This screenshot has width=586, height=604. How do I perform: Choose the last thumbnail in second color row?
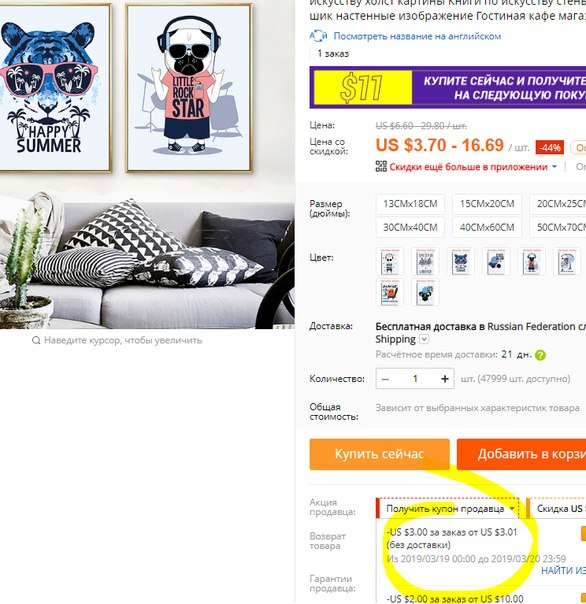425,292
